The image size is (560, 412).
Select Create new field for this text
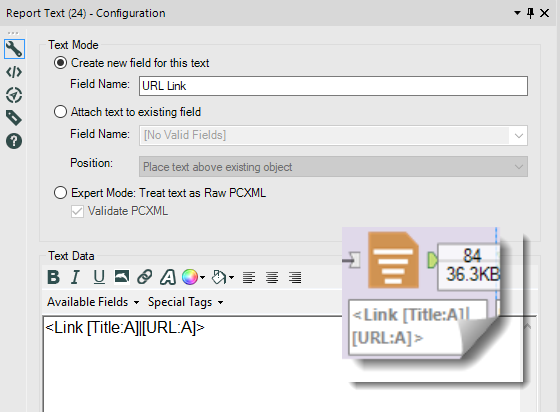point(131,63)
